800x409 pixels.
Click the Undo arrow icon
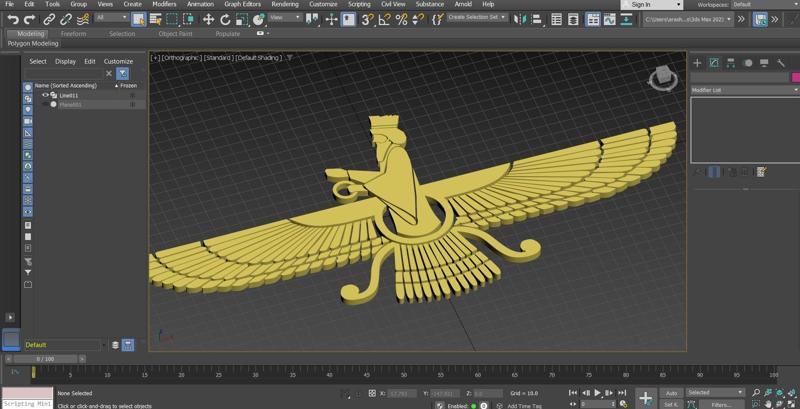13,20
